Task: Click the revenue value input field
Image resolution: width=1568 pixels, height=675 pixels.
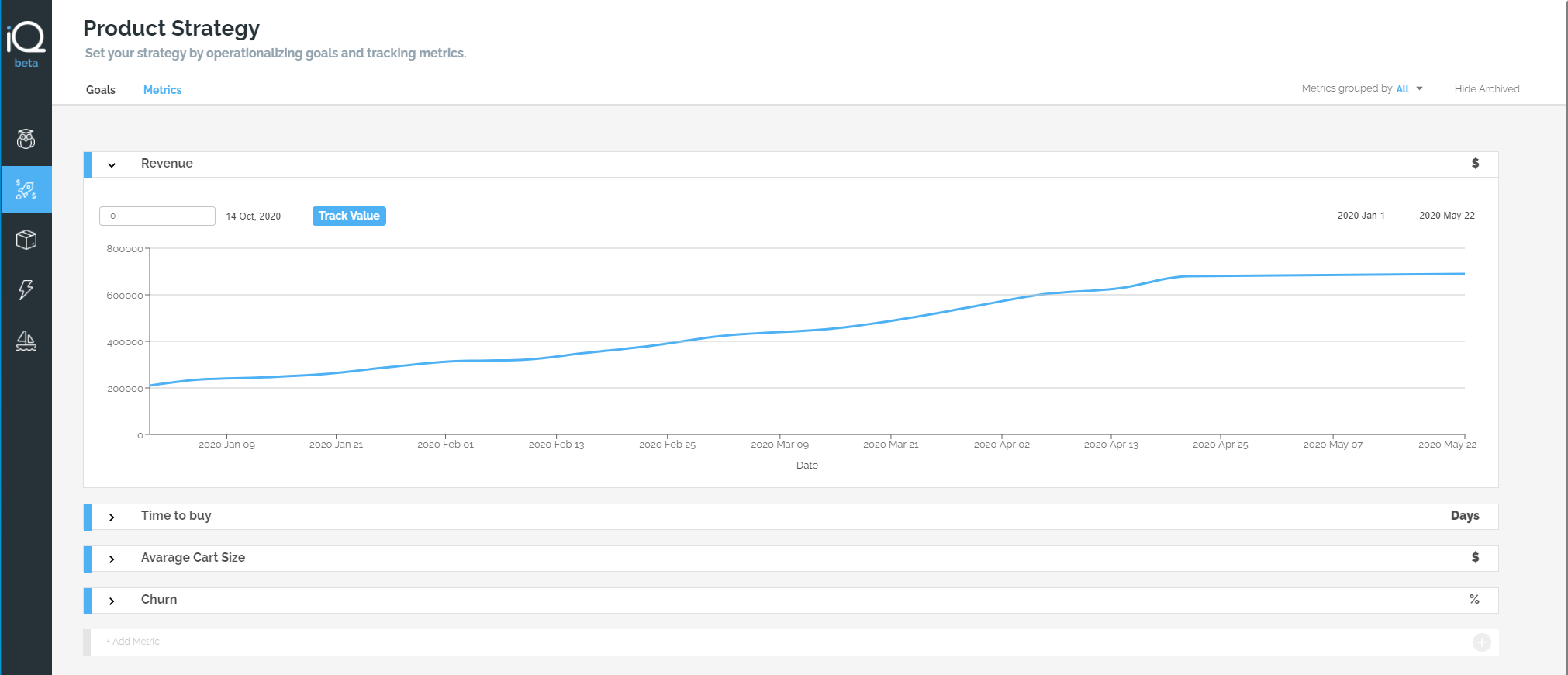Action: coord(157,216)
